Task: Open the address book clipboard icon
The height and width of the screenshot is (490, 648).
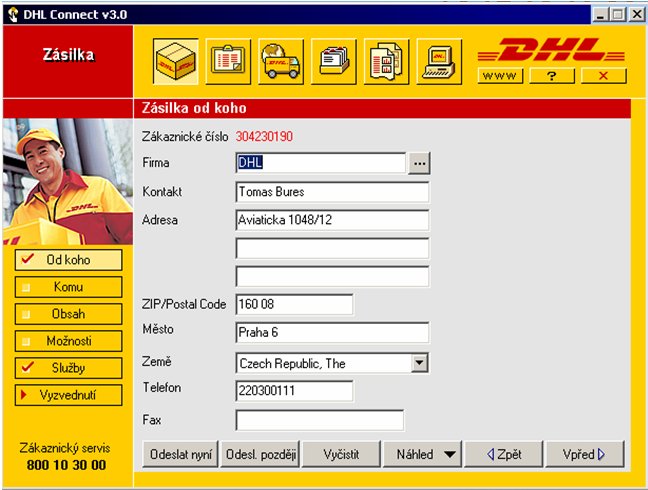Action: pos(228,62)
